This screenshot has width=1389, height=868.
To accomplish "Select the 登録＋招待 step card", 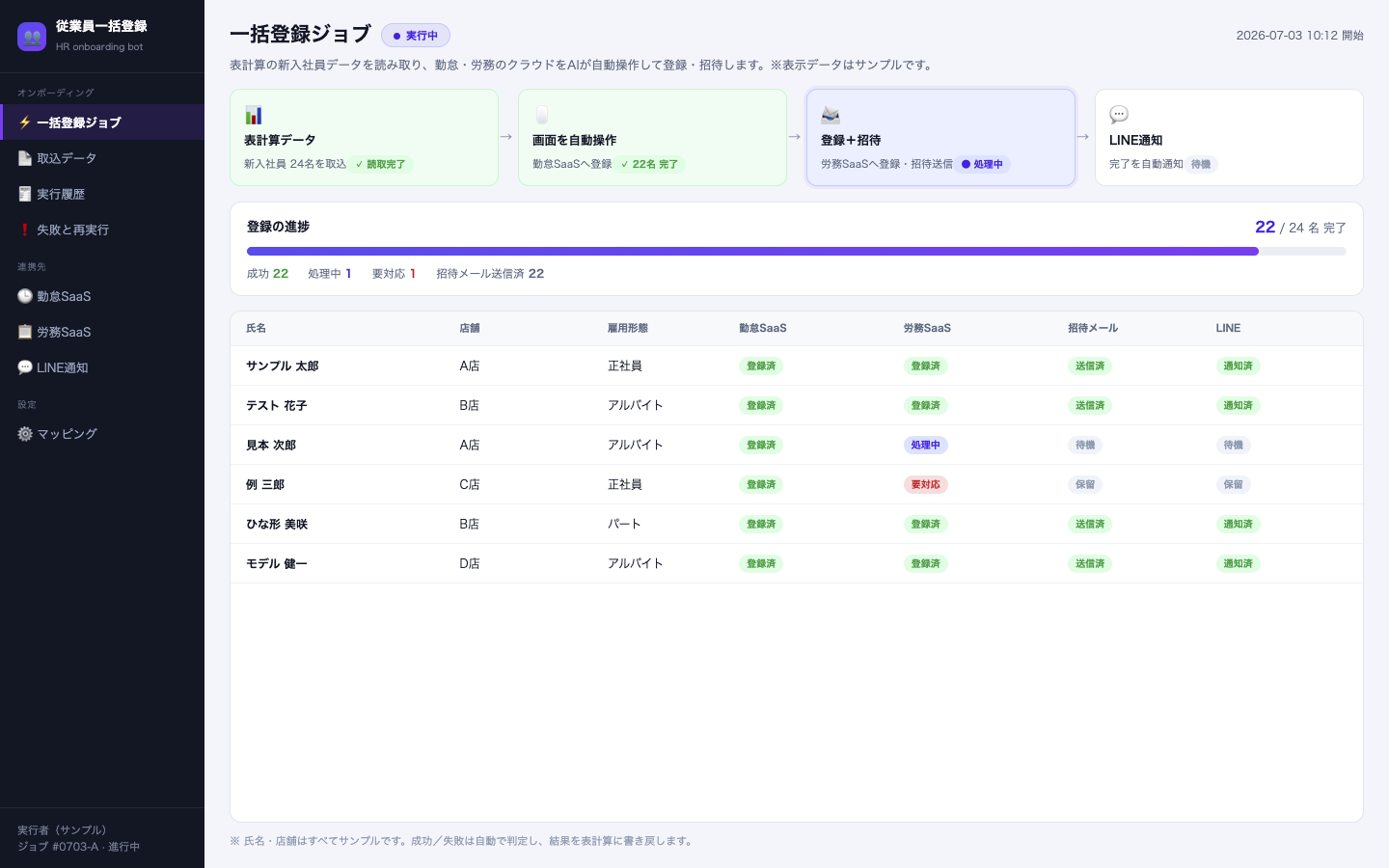I will [x=940, y=137].
